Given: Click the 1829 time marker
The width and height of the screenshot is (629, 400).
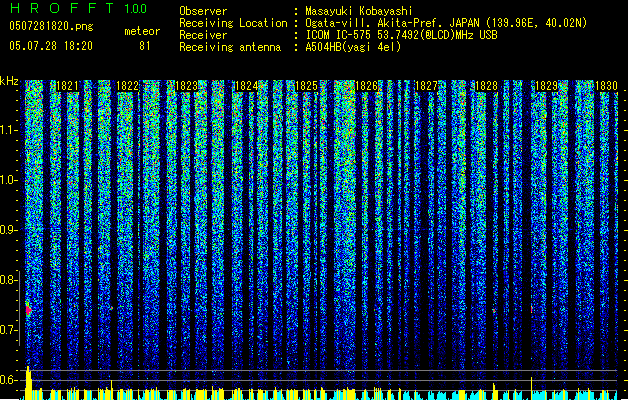Looking at the screenshot, I should pyautogui.click(x=546, y=86).
